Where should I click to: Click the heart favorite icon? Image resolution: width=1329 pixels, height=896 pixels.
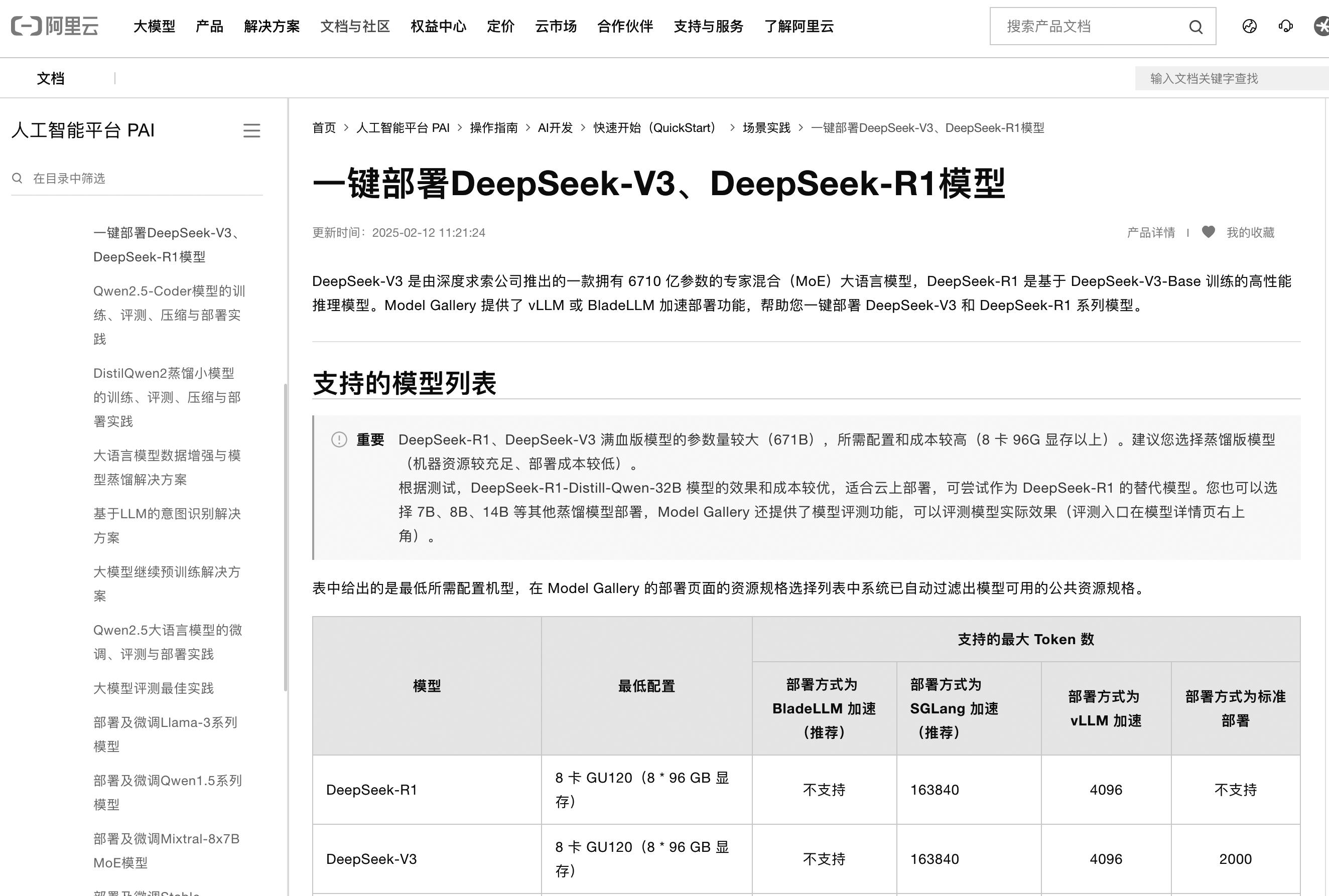(x=1209, y=232)
